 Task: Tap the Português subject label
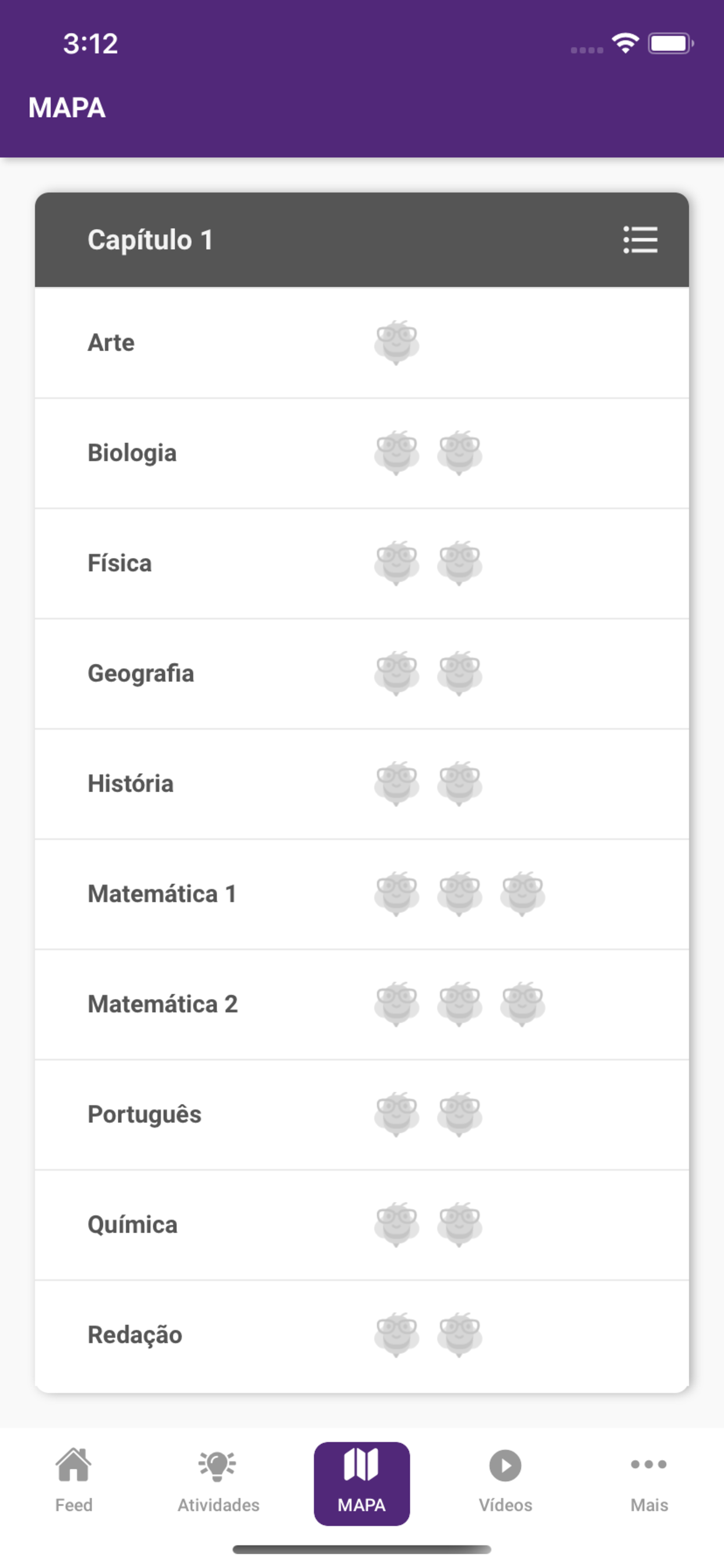144,1114
